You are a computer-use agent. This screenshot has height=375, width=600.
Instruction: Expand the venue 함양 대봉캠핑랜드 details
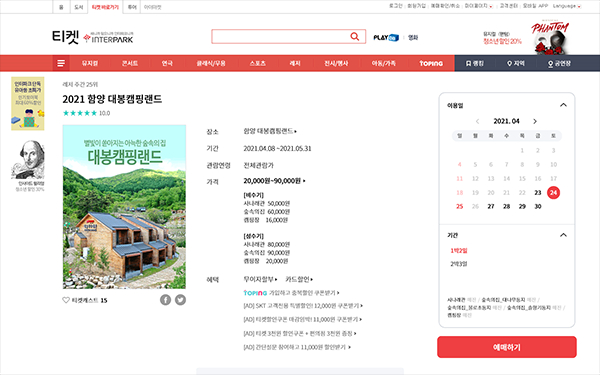pos(270,131)
